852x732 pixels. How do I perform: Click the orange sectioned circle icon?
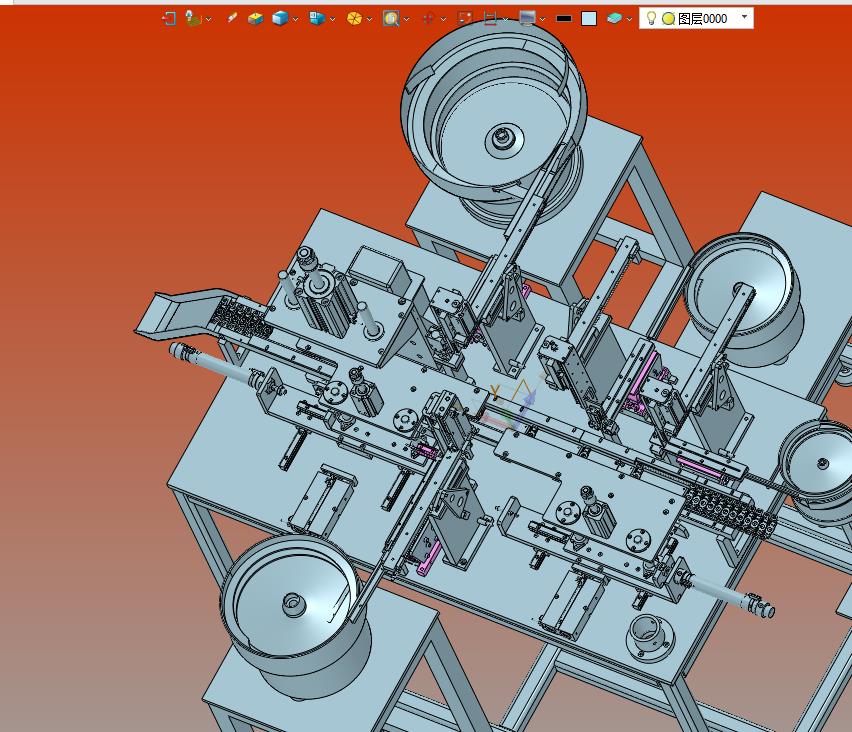point(354,19)
